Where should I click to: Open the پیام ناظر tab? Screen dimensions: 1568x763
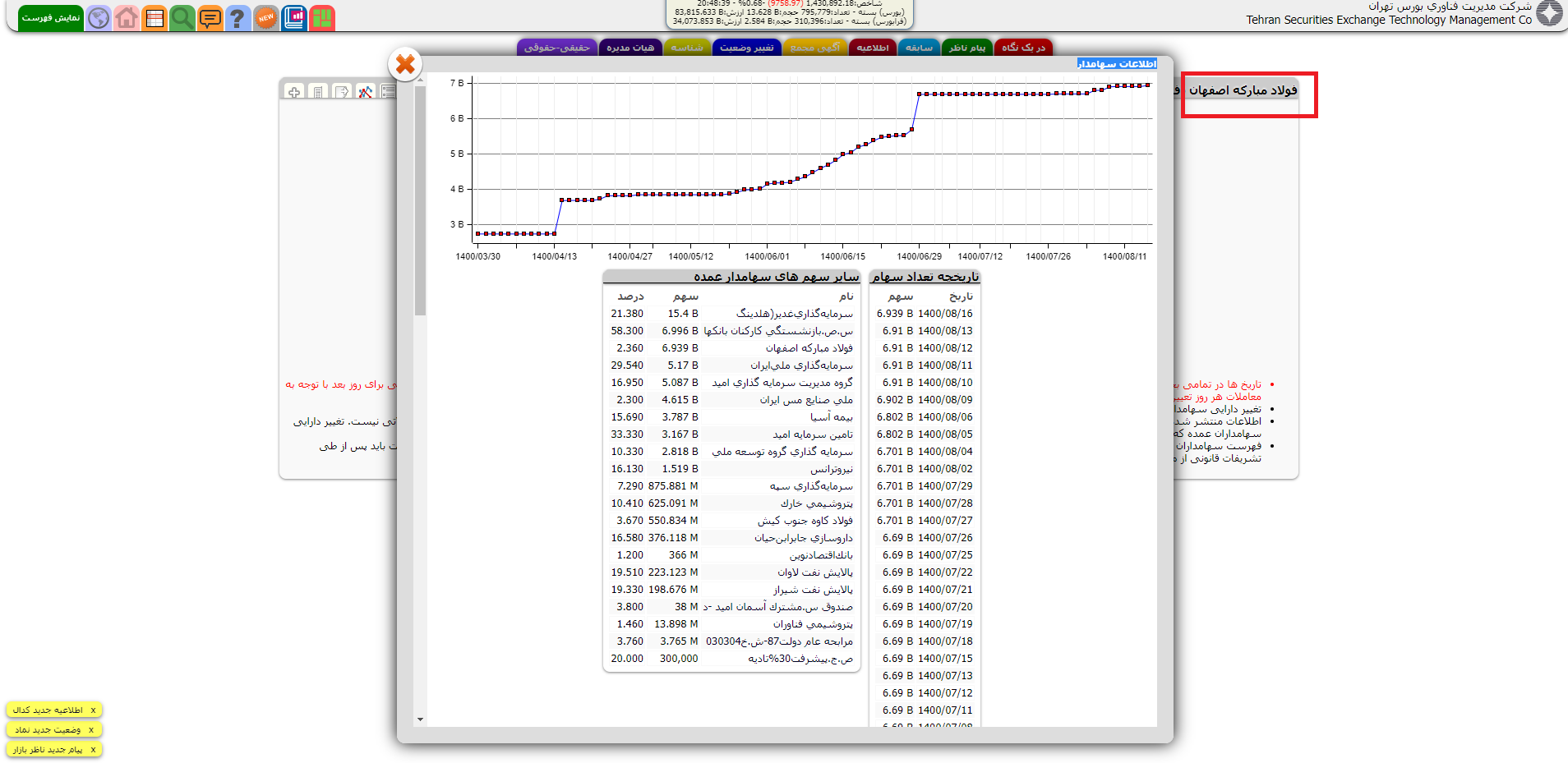[966, 48]
